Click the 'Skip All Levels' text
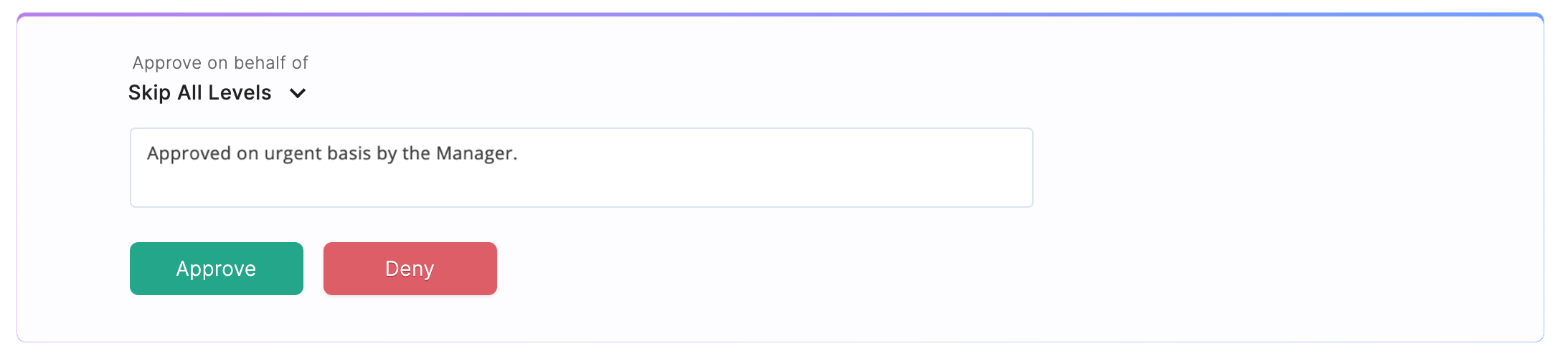 pos(199,93)
